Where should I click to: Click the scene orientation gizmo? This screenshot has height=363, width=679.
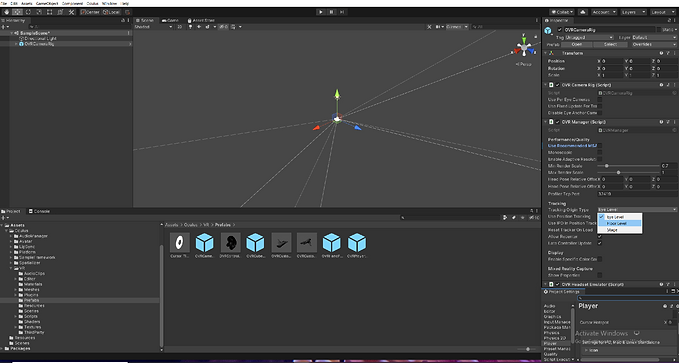(524, 47)
